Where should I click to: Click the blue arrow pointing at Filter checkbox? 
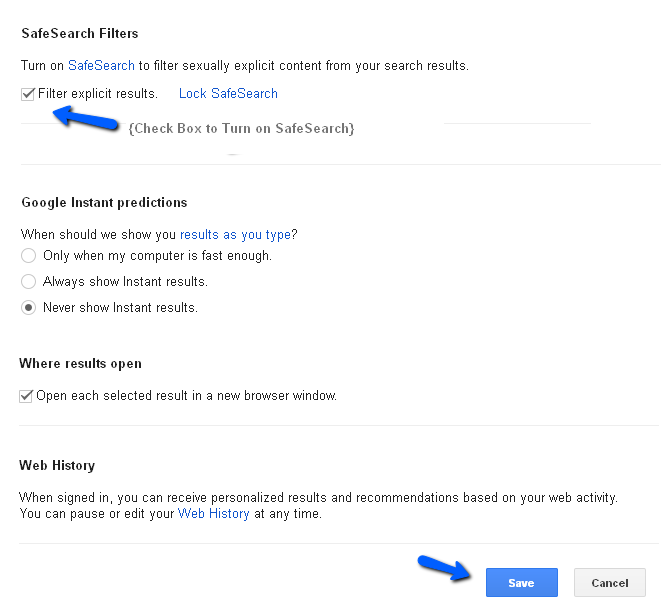[82, 116]
